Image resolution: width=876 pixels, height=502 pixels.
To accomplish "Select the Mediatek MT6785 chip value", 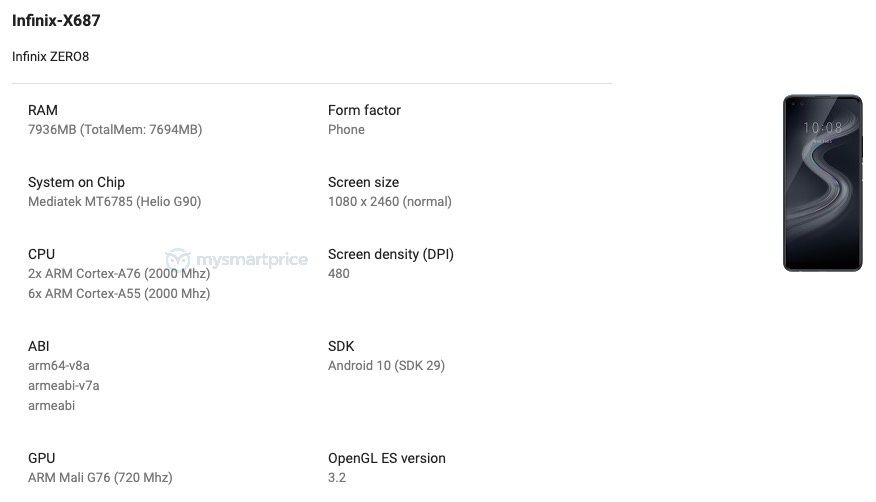I will point(115,202).
